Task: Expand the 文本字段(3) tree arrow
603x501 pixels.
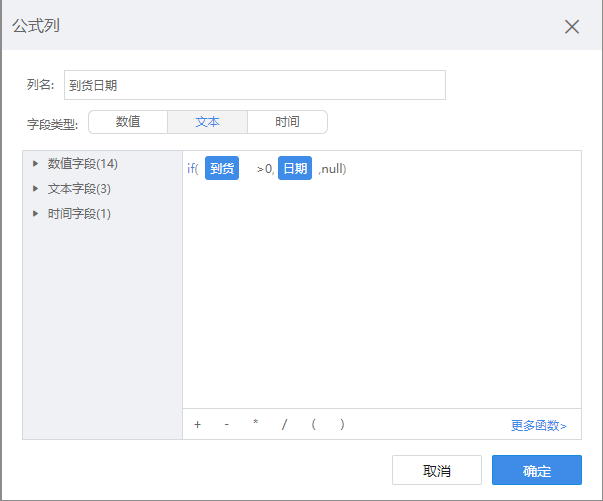Action: [x=36, y=188]
